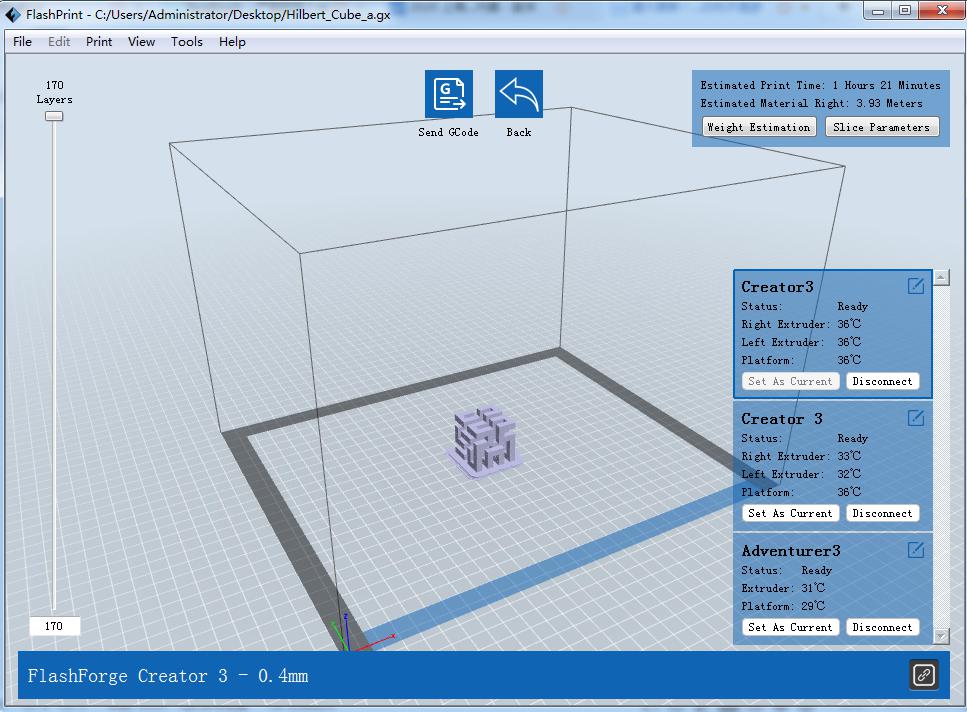967x712 pixels.
Task: Click the Back arrow icon
Action: [519, 94]
